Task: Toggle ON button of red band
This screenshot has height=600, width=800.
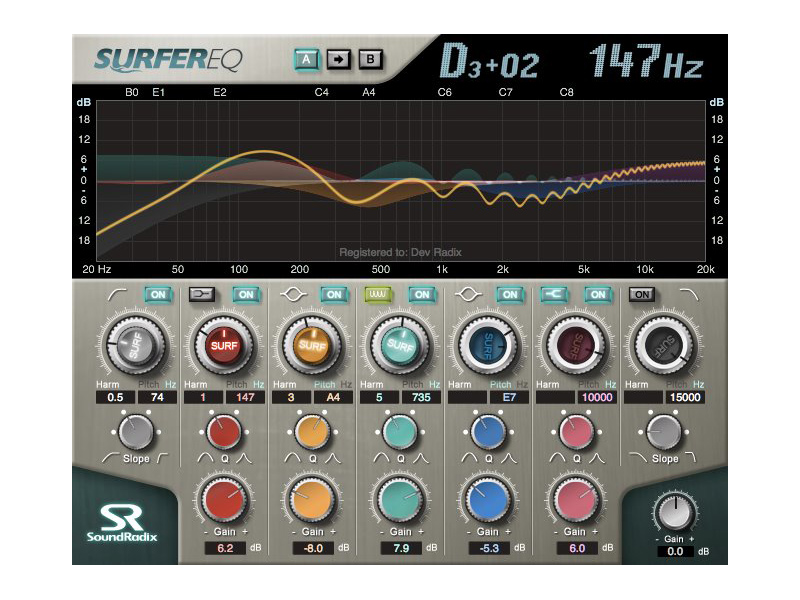Action: [246, 294]
